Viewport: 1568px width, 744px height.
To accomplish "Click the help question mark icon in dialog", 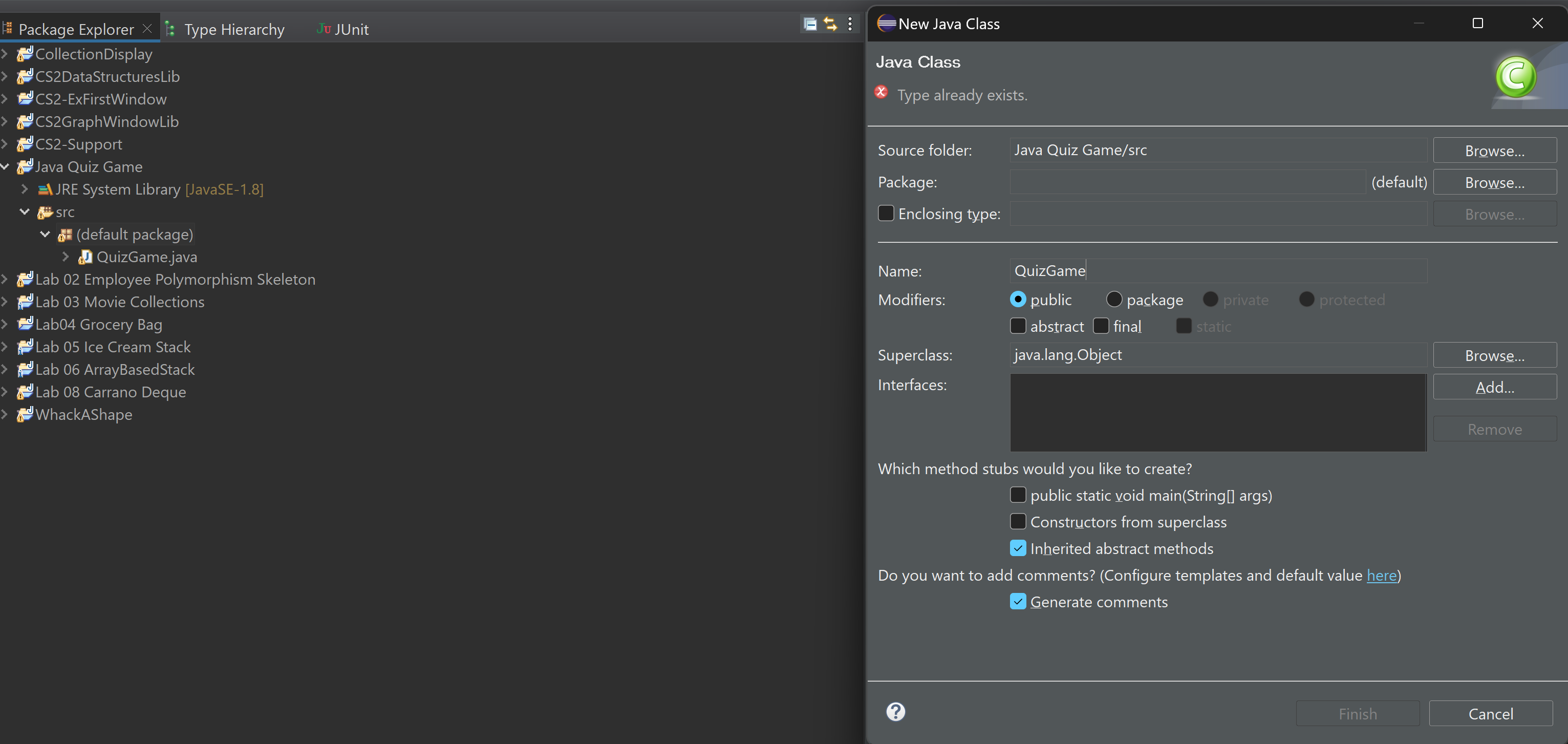I will [x=895, y=711].
